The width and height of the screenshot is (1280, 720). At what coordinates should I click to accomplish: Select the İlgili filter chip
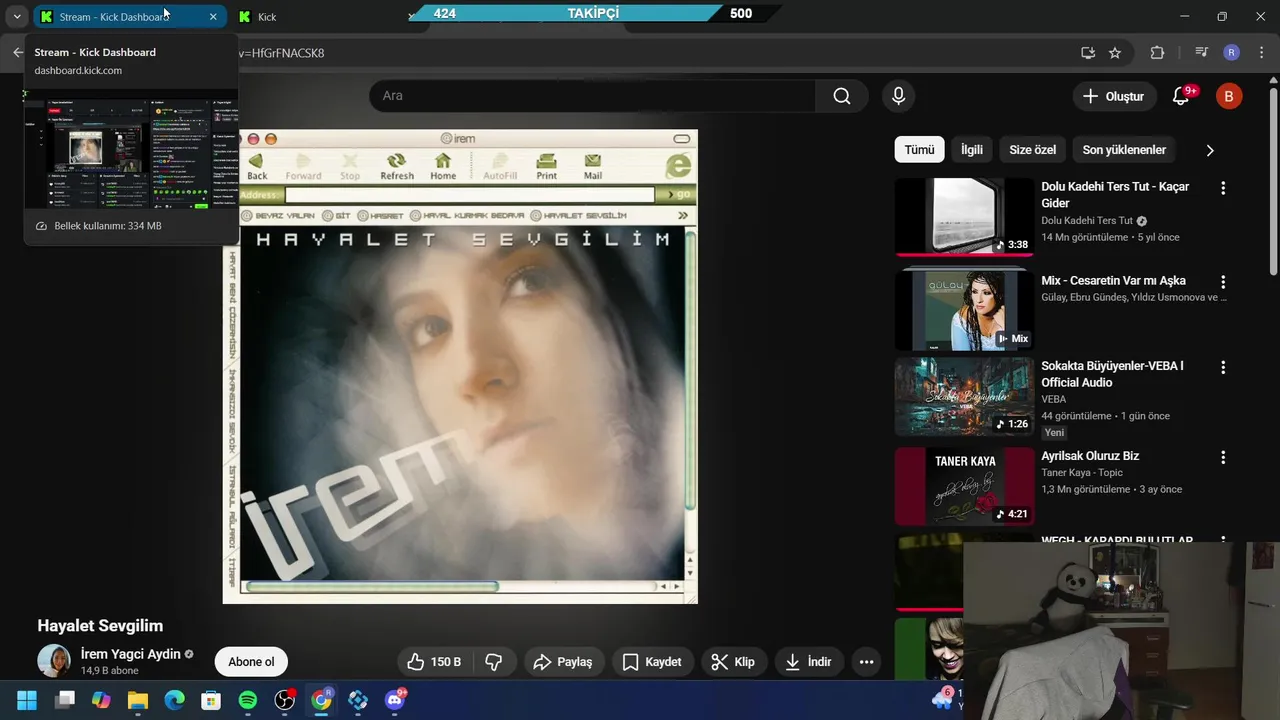pyautogui.click(x=972, y=150)
